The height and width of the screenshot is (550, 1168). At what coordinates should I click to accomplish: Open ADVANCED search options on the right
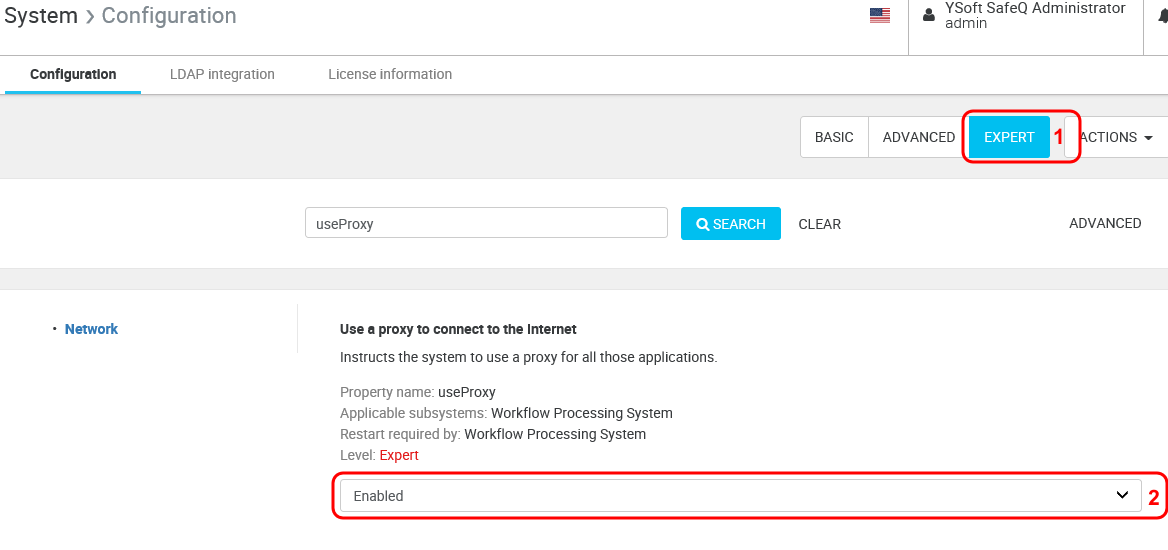pos(1105,223)
